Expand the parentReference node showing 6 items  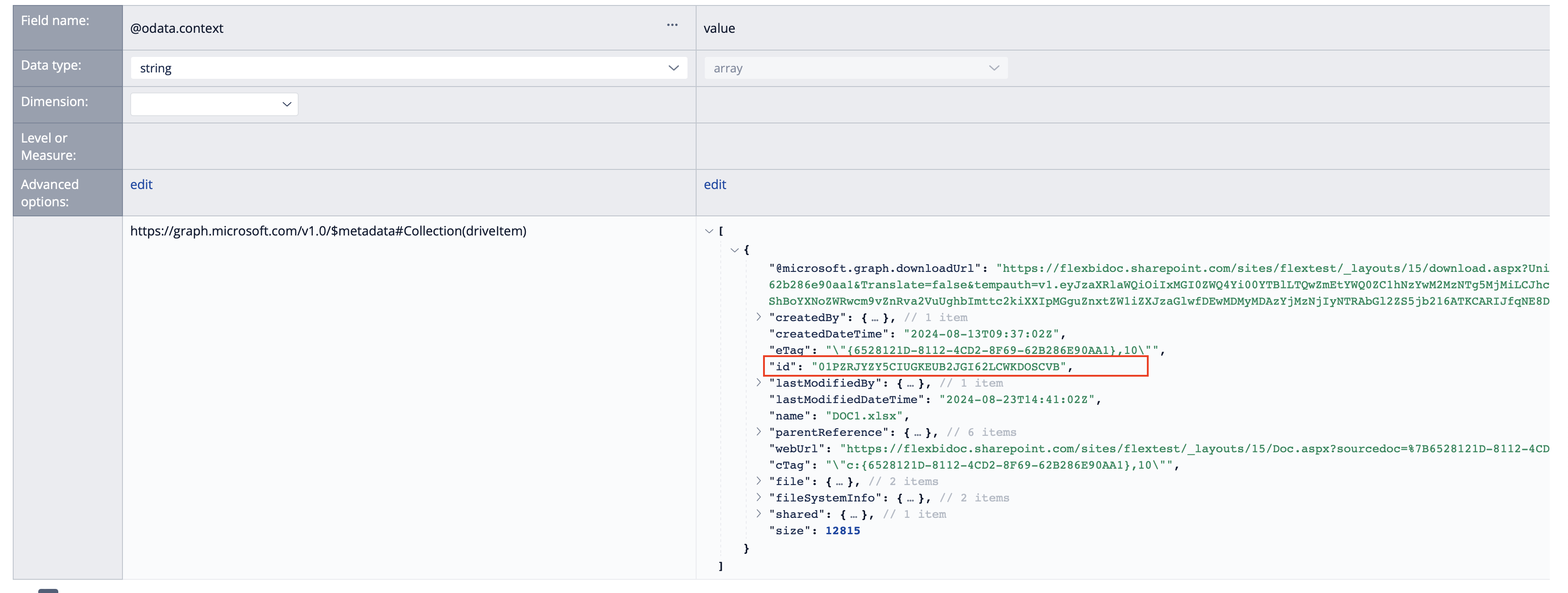[x=759, y=432]
